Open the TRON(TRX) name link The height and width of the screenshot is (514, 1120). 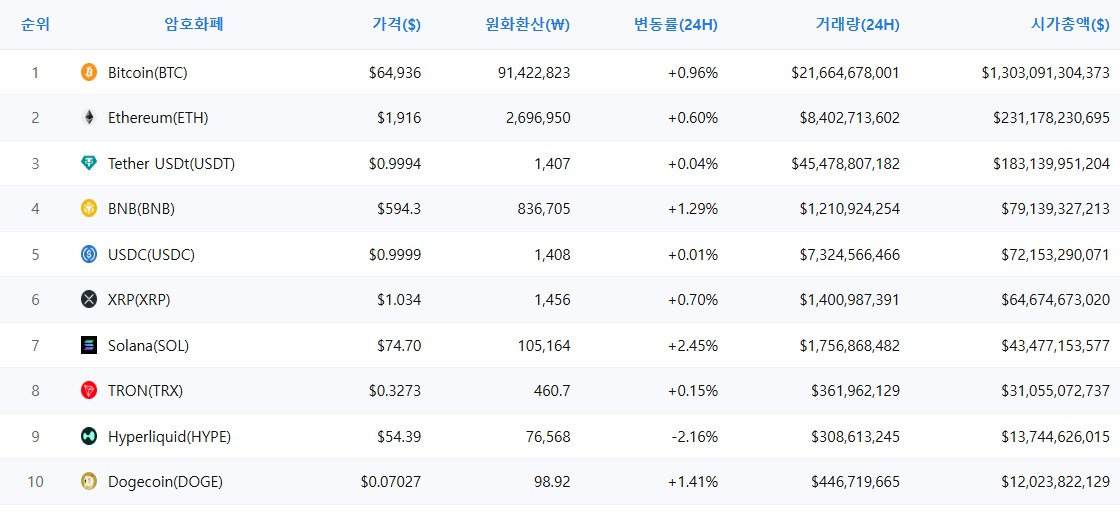(x=146, y=391)
